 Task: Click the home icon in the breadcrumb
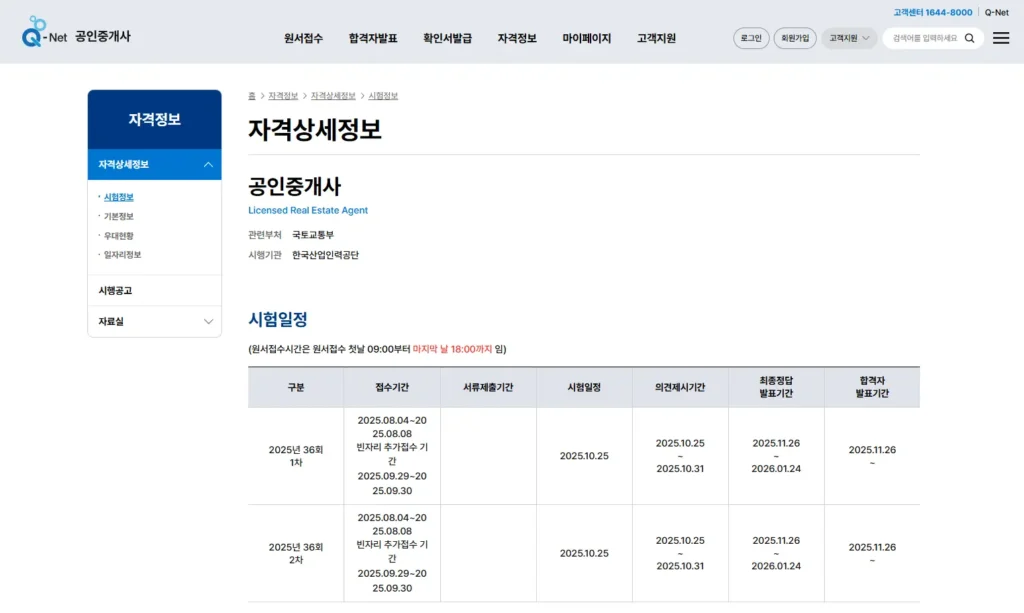click(x=250, y=95)
